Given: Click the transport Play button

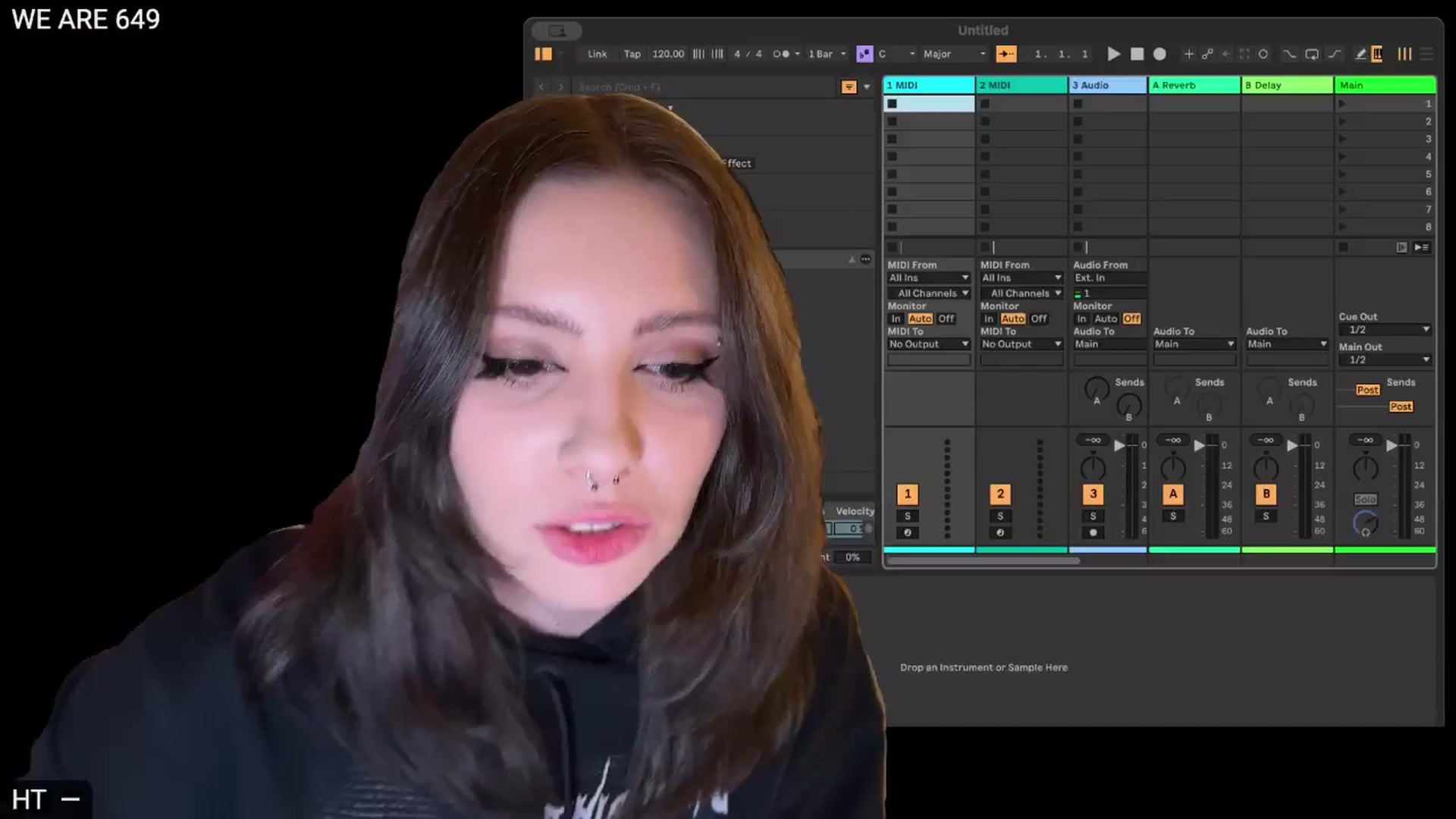Looking at the screenshot, I should coord(1113,54).
